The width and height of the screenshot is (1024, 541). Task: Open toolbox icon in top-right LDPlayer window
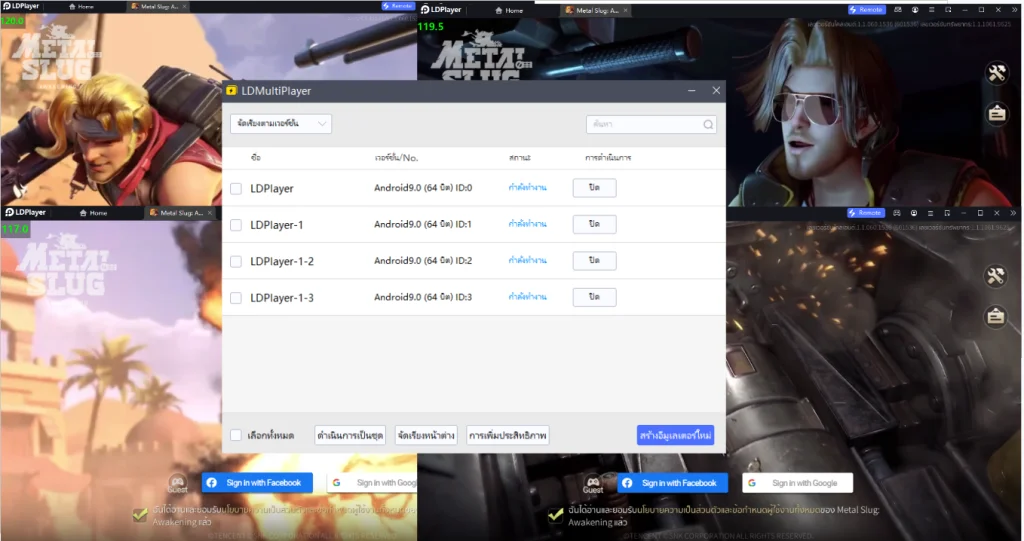tap(997, 73)
